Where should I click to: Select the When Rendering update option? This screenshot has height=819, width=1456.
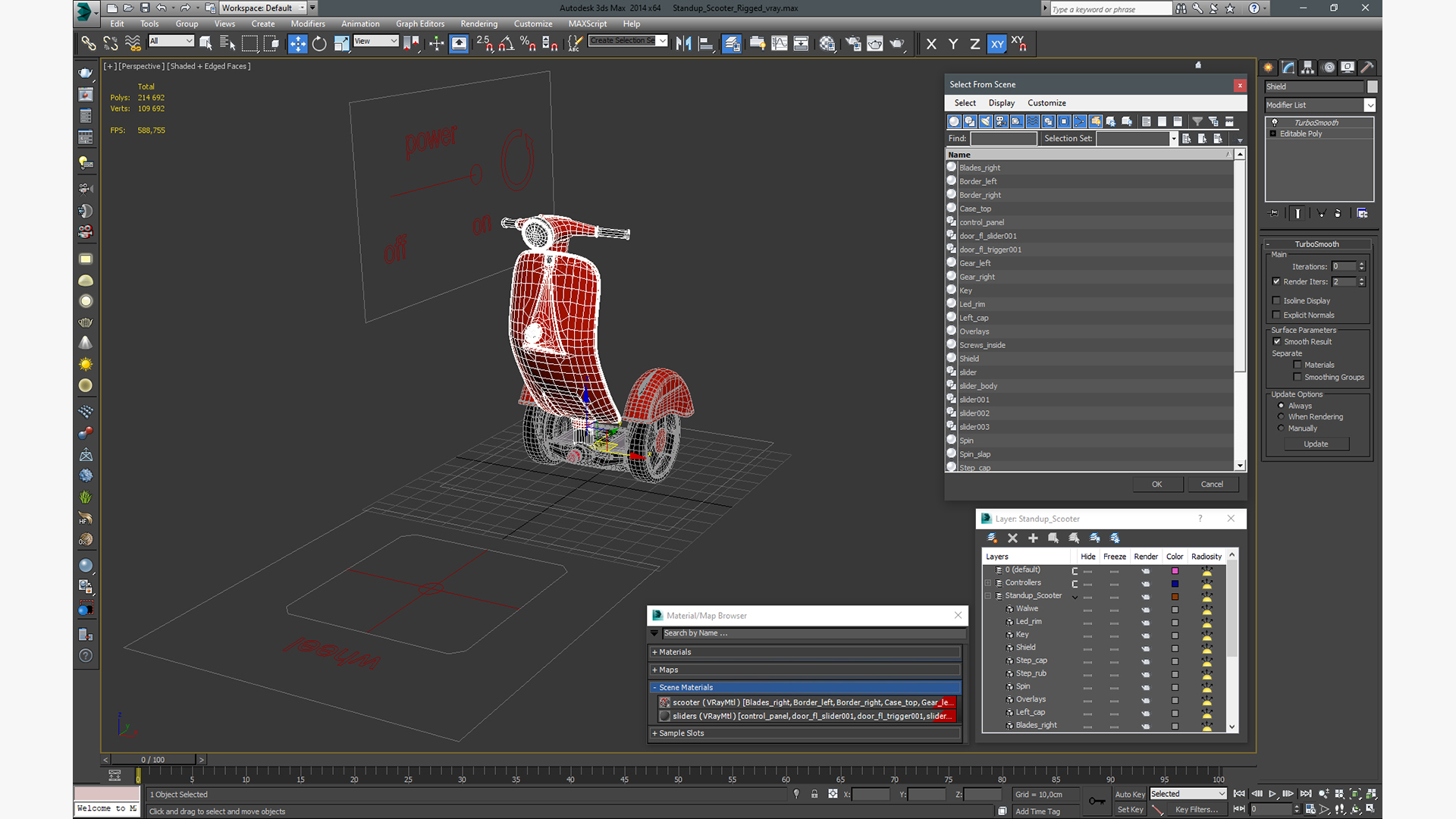[x=1282, y=416]
